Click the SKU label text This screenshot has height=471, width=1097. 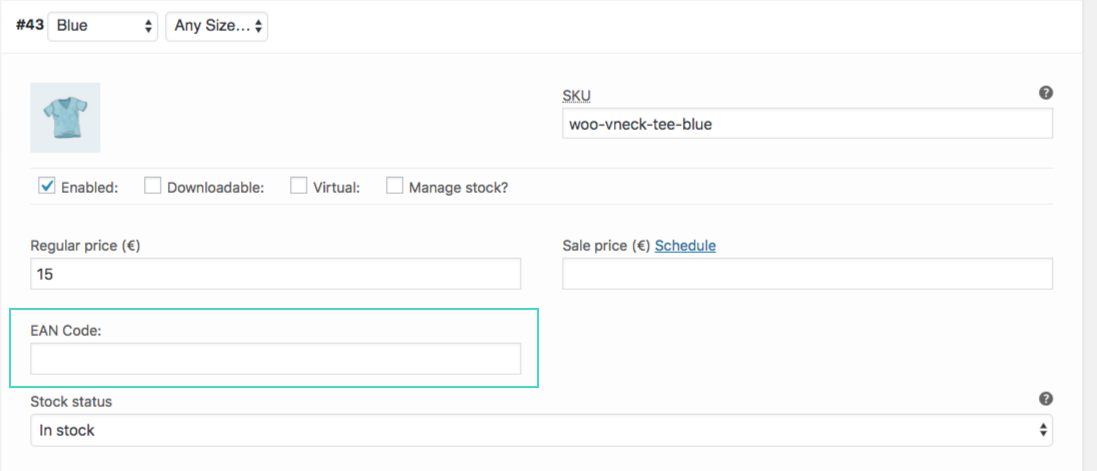point(578,95)
